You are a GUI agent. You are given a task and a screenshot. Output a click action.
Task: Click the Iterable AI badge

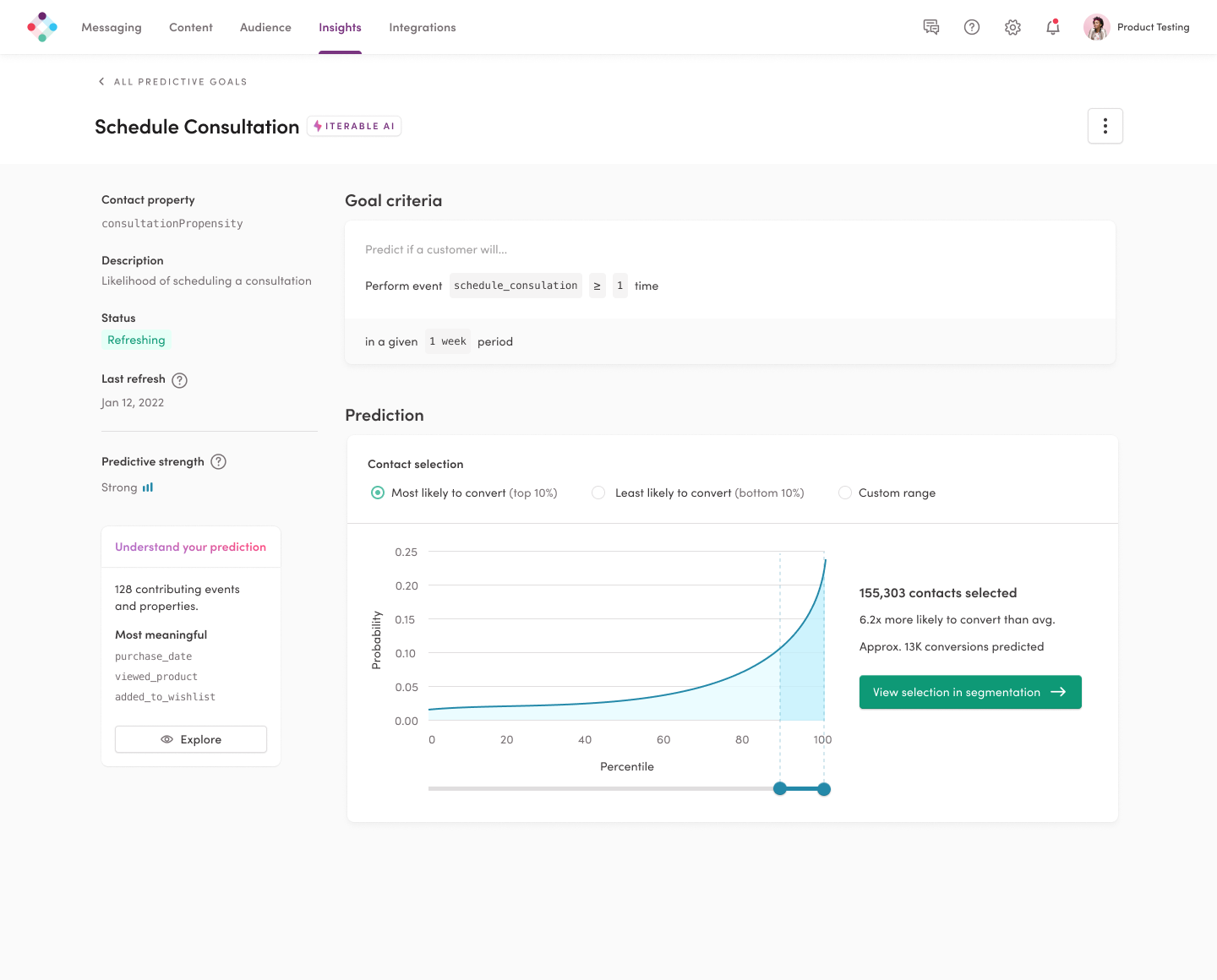point(354,126)
